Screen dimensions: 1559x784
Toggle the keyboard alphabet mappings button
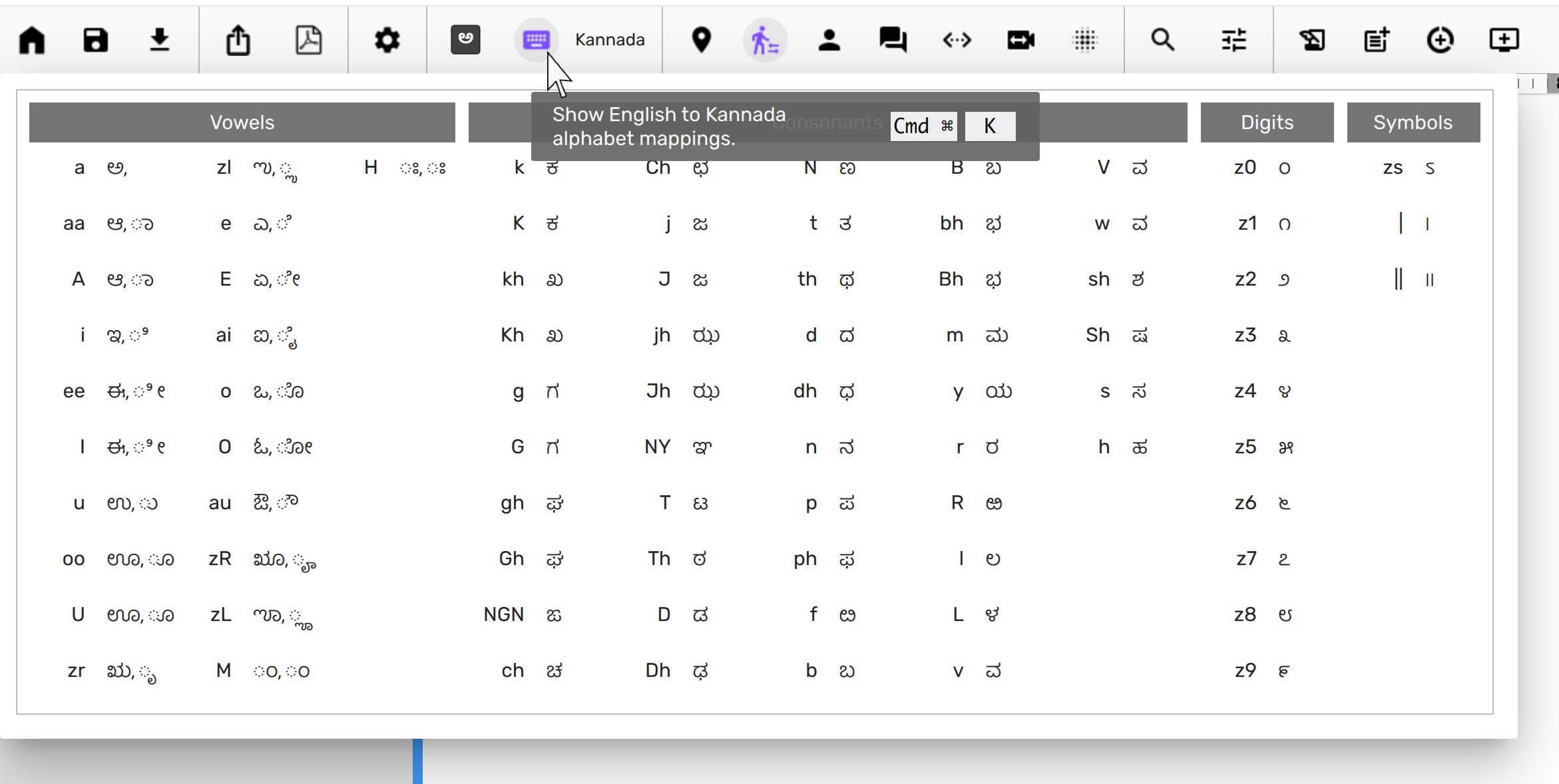pyautogui.click(x=536, y=40)
